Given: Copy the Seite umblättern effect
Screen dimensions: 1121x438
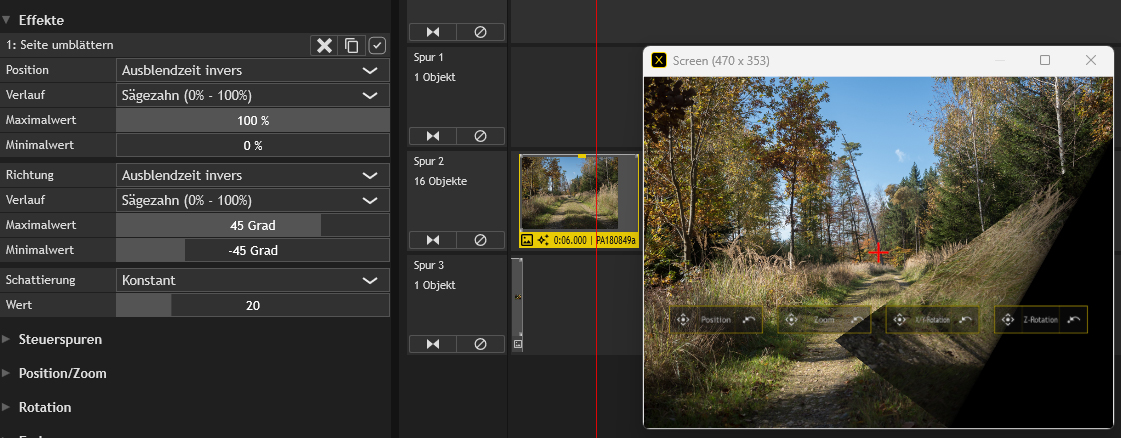Looking at the screenshot, I should click(x=352, y=46).
